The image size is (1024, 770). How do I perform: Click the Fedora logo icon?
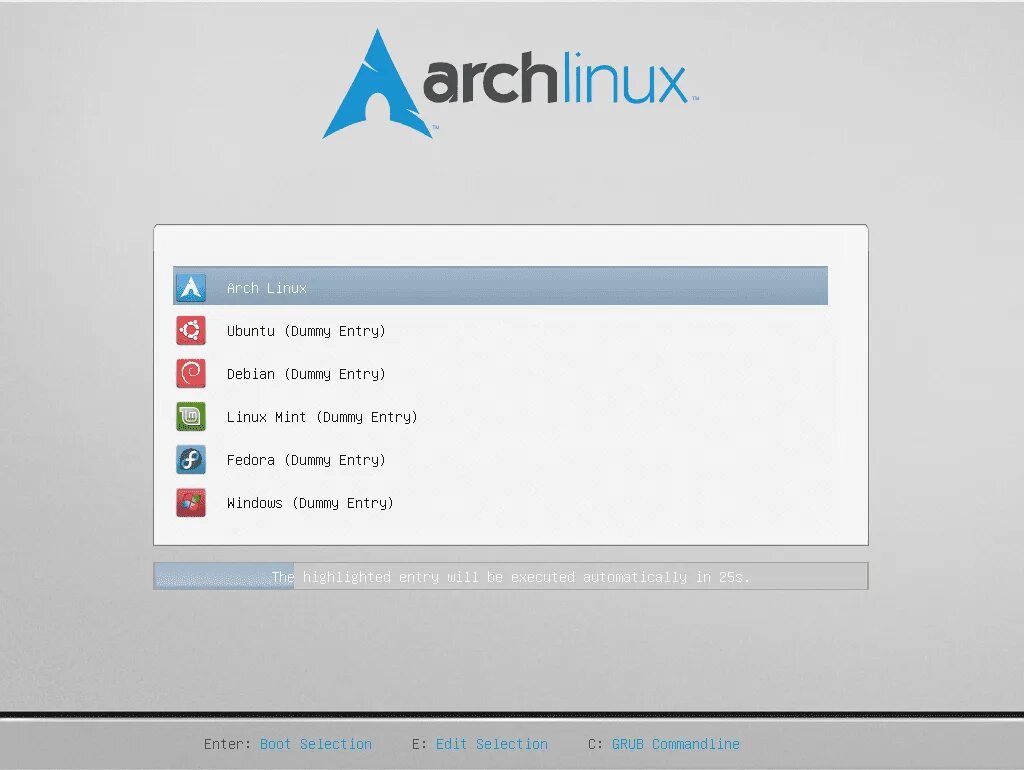click(x=191, y=460)
